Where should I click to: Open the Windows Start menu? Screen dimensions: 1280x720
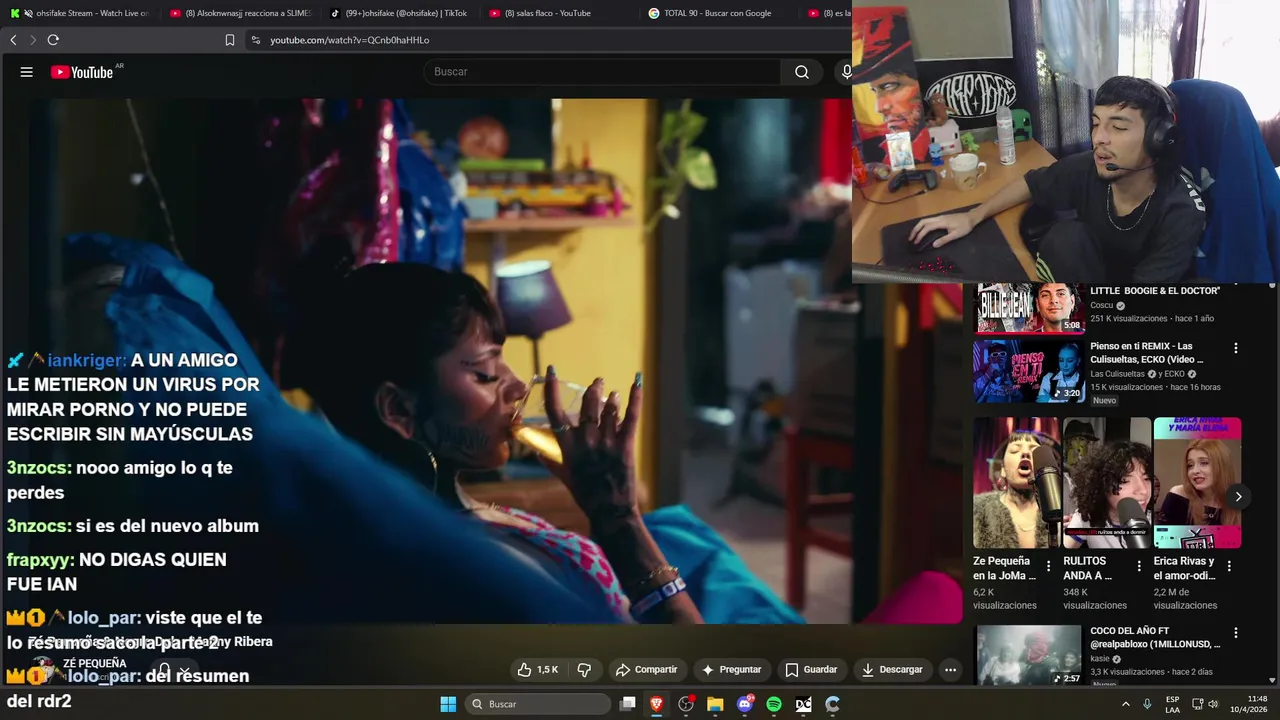(448, 704)
